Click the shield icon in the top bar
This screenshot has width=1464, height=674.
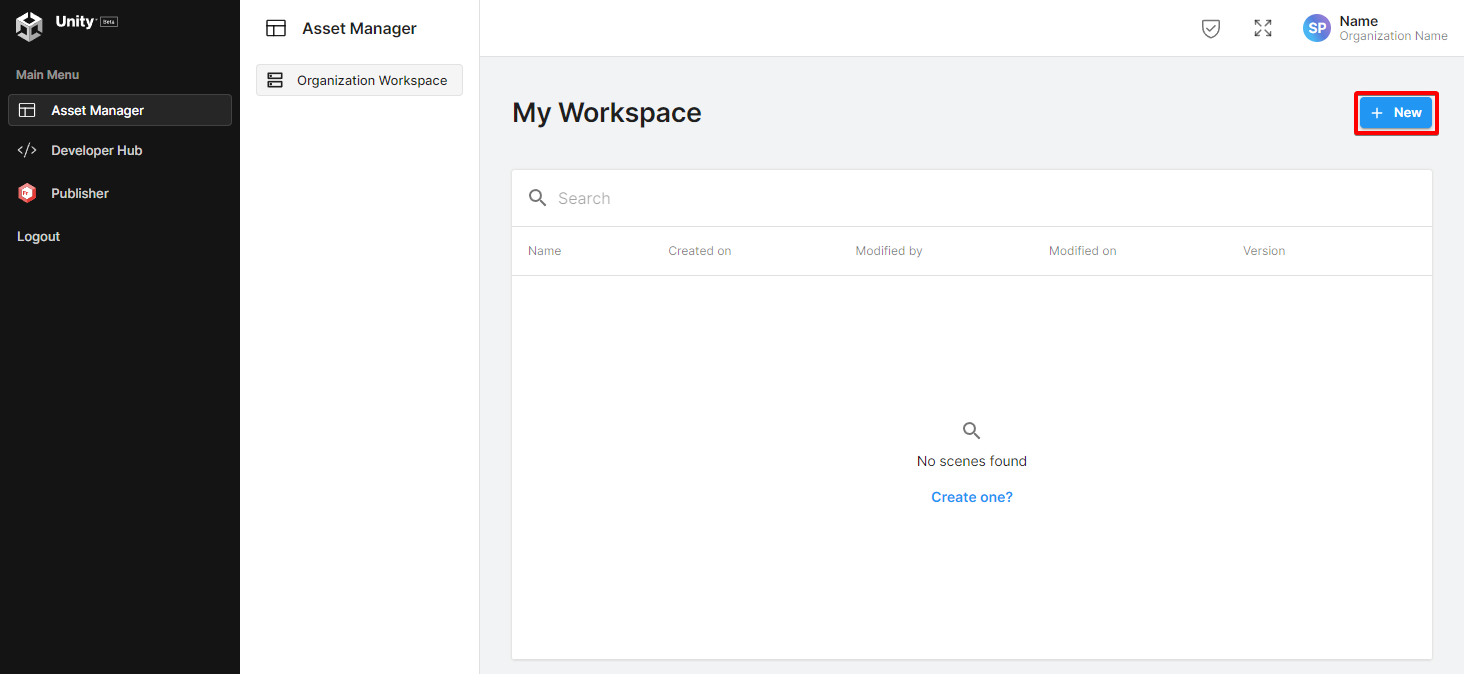click(1210, 28)
